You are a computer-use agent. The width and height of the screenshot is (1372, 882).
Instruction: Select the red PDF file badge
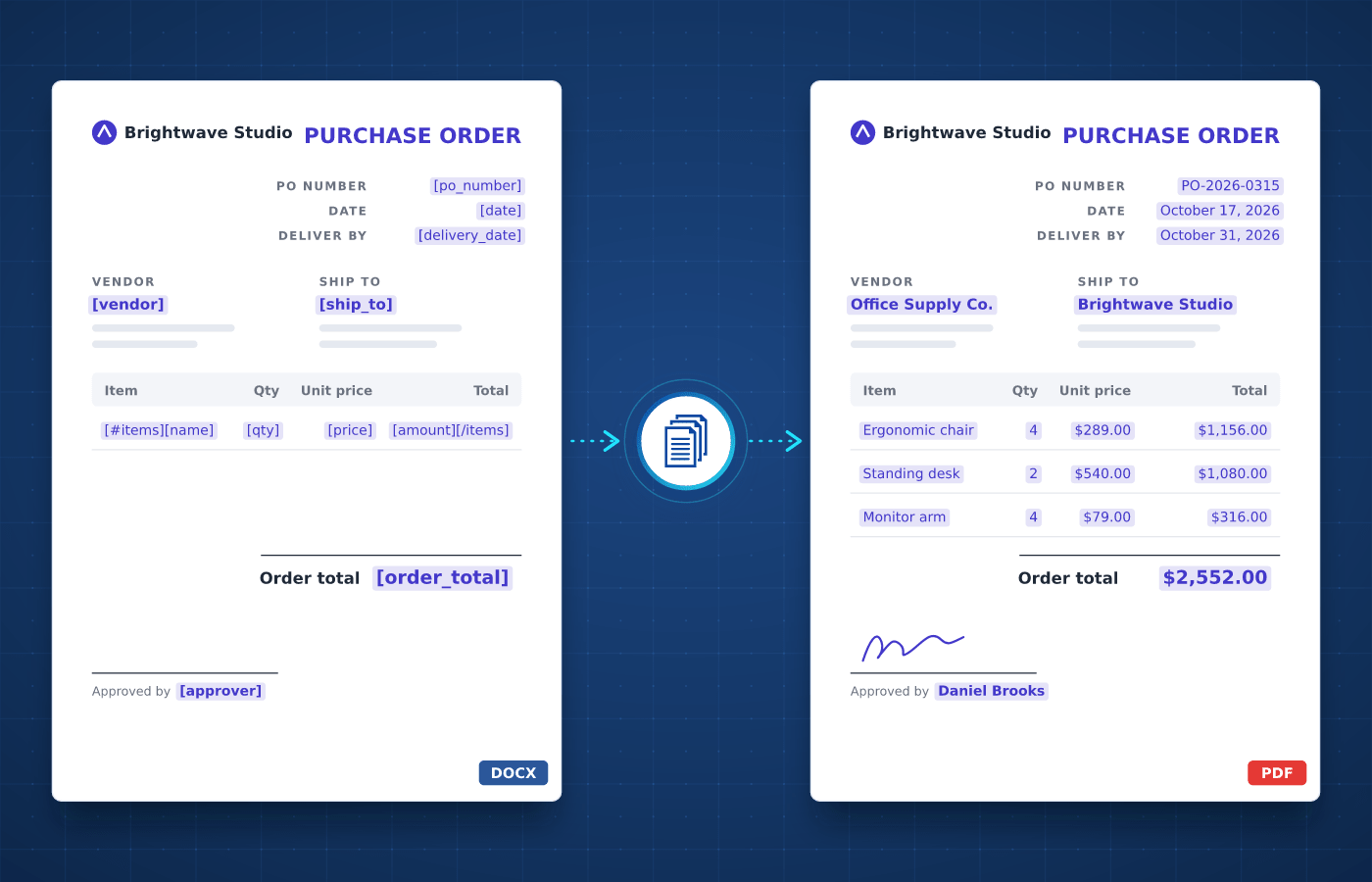pyautogui.click(x=1277, y=773)
